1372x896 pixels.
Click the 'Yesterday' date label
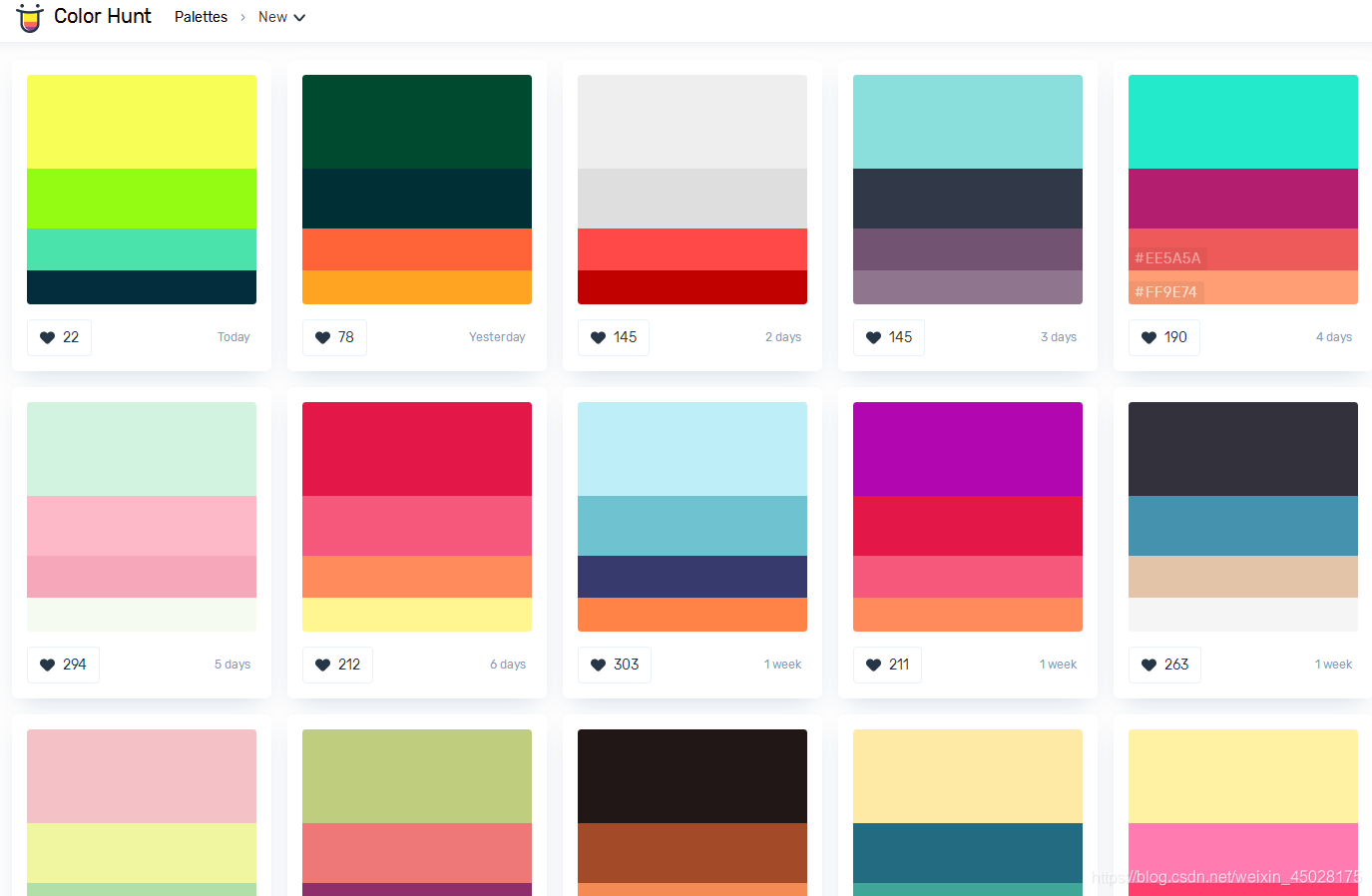(497, 337)
